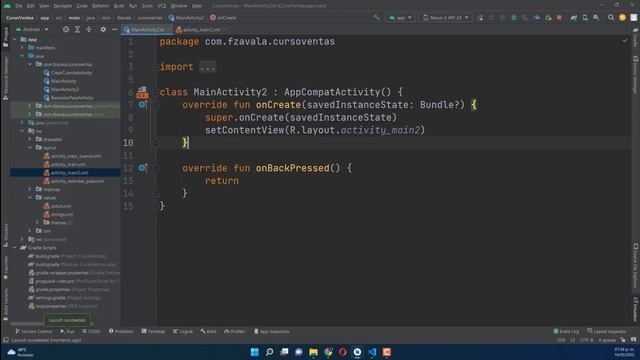Screen dimensions: 640x360
Task: Collapse the java folder in tree
Action: (22, 56)
